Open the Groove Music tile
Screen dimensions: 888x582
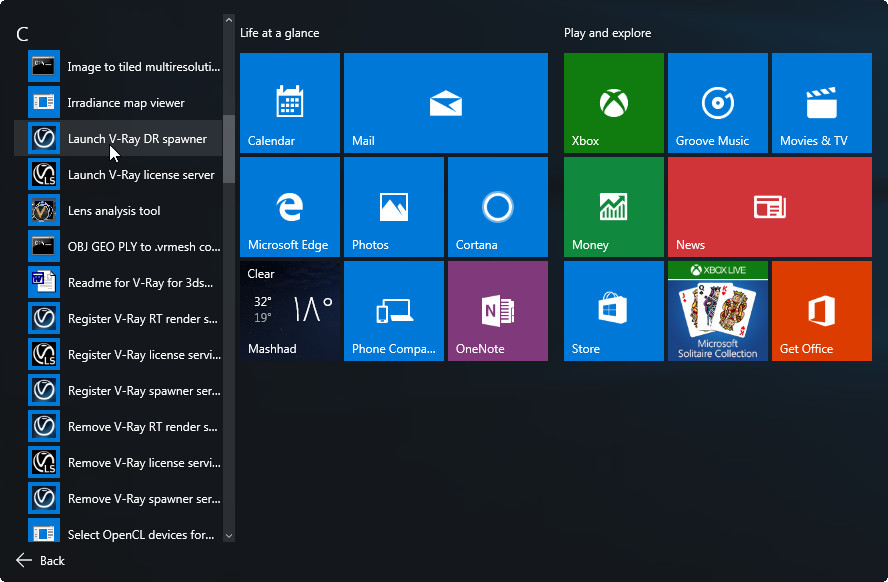718,103
